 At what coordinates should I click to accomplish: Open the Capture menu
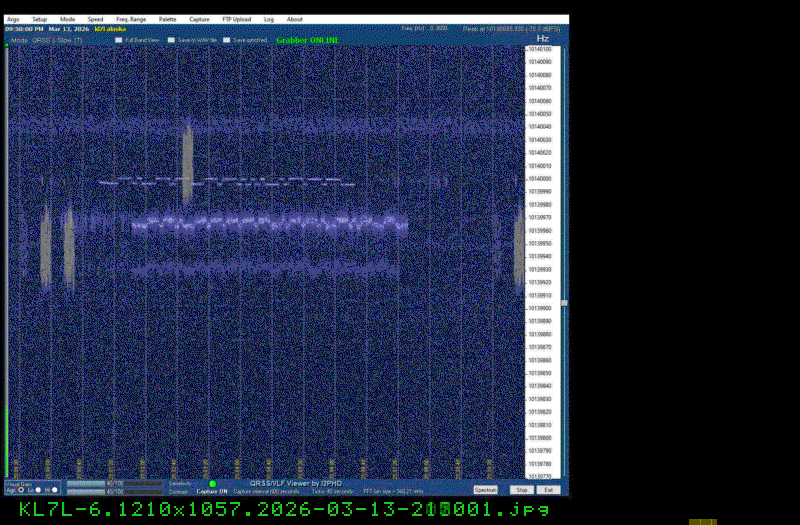point(199,19)
